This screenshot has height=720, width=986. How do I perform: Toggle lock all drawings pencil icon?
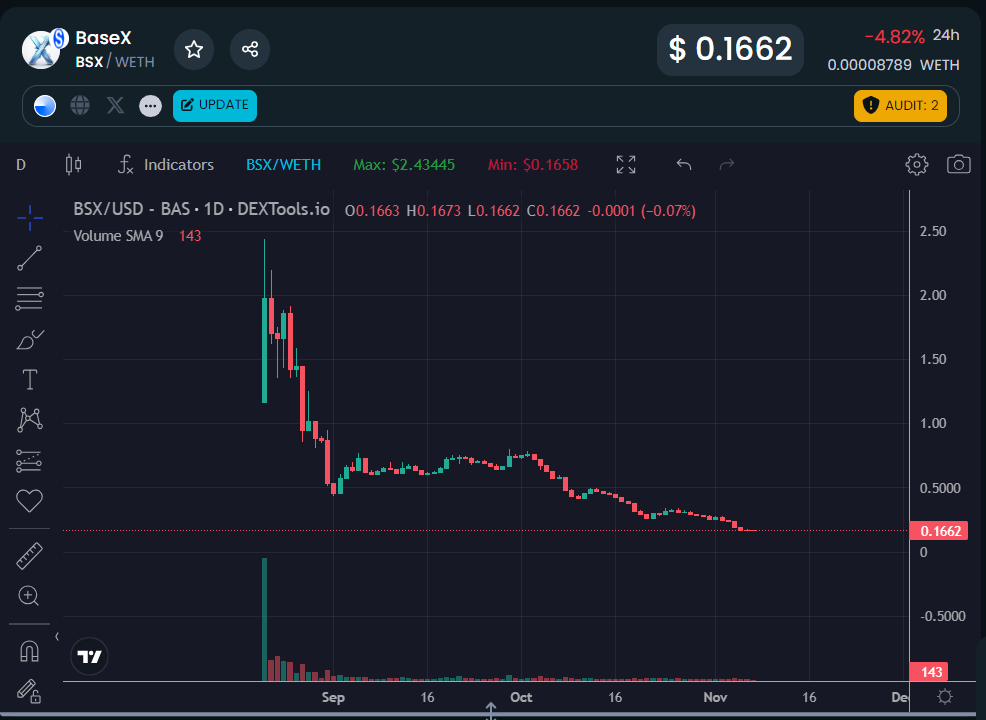coord(30,690)
